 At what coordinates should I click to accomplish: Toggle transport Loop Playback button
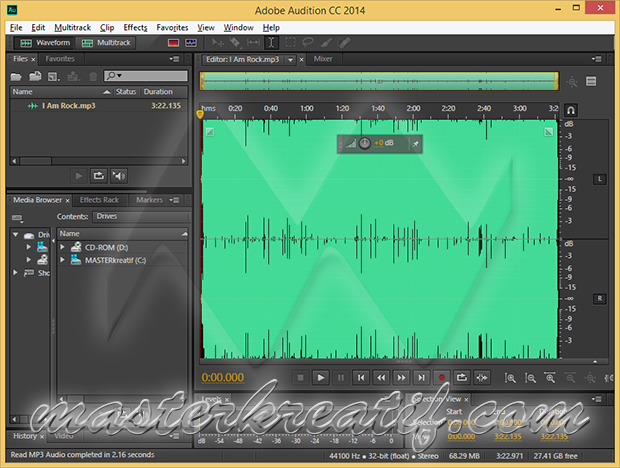click(462, 378)
